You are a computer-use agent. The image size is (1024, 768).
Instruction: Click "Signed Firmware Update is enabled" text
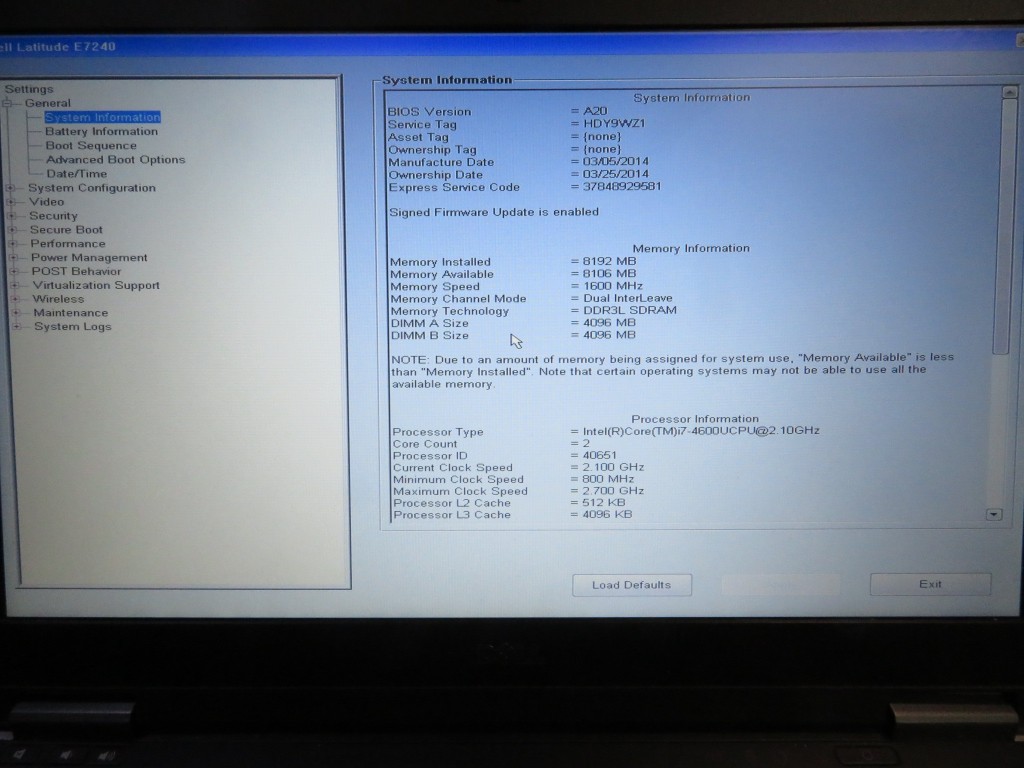(x=494, y=212)
